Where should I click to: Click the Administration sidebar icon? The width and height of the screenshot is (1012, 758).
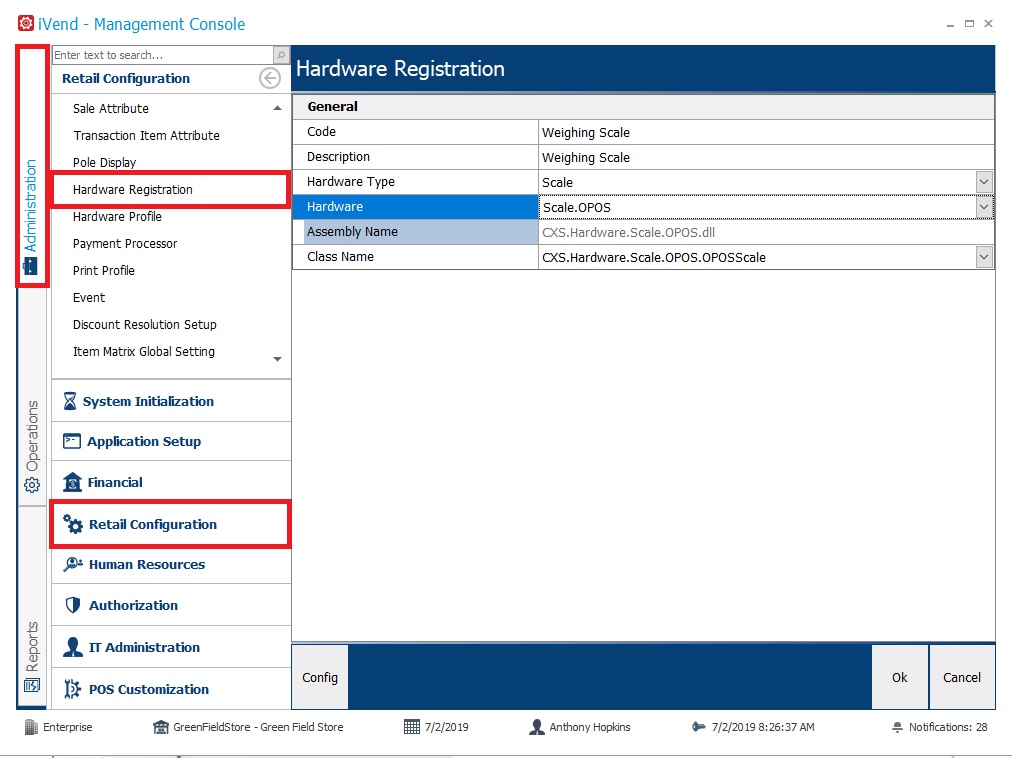pyautogui.click(x=30, y=265)
